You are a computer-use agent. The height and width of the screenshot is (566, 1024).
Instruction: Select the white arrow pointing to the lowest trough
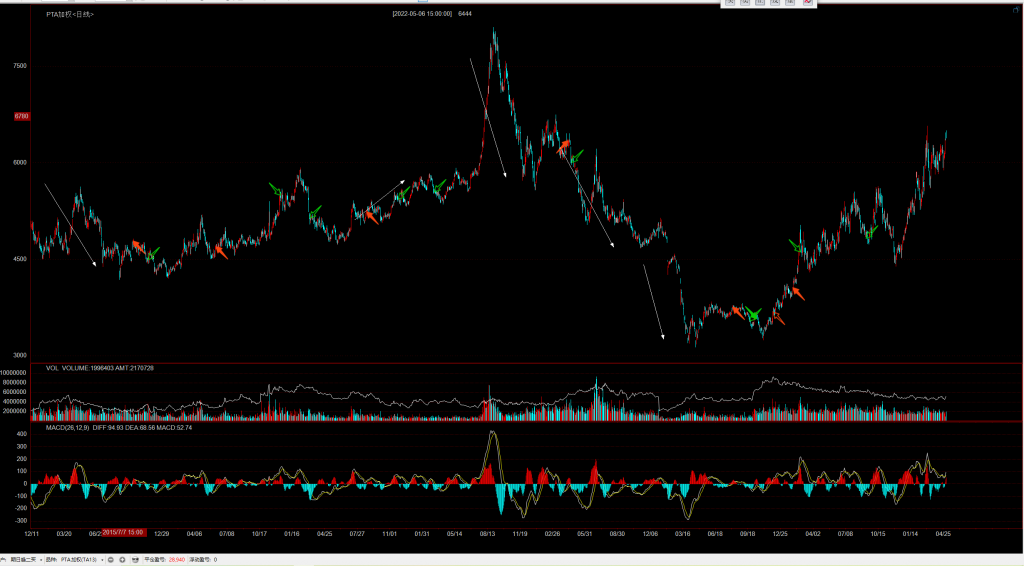(653, 302)
